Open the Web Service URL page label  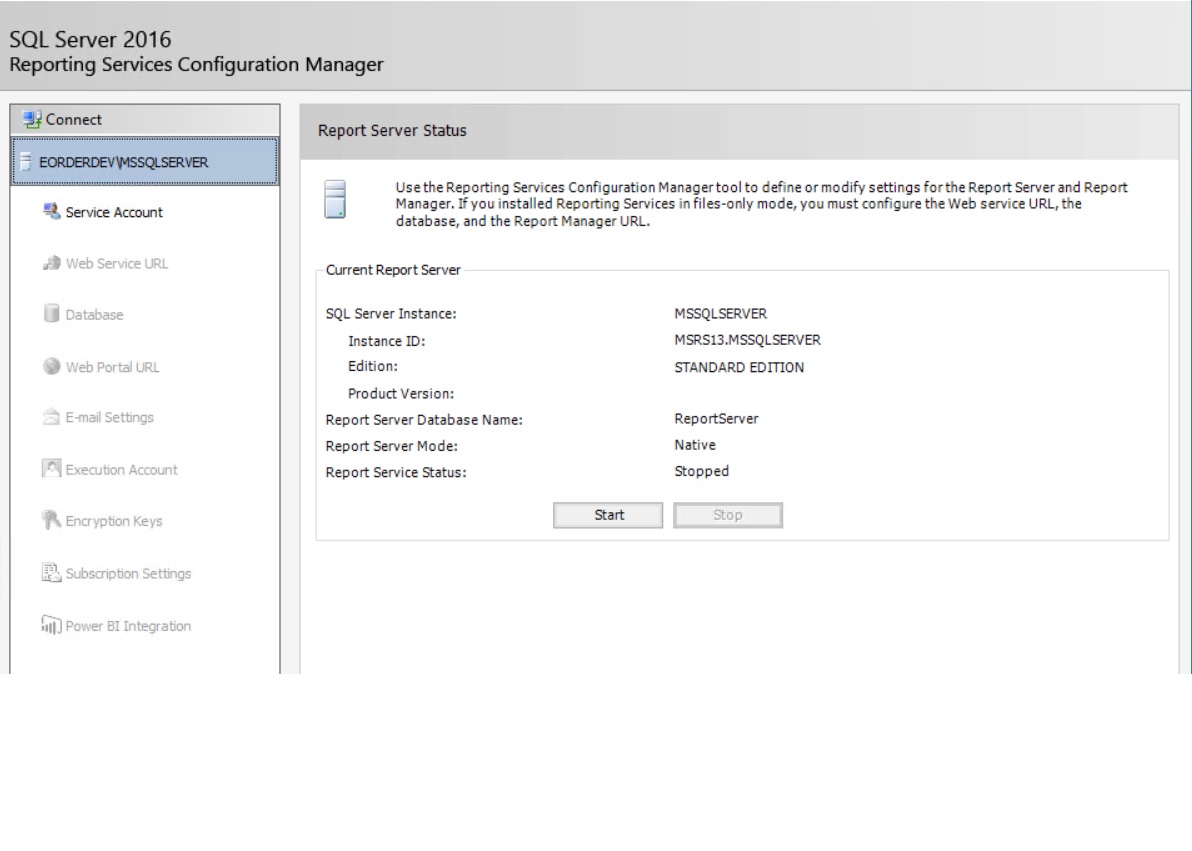[x=116, y=263]
